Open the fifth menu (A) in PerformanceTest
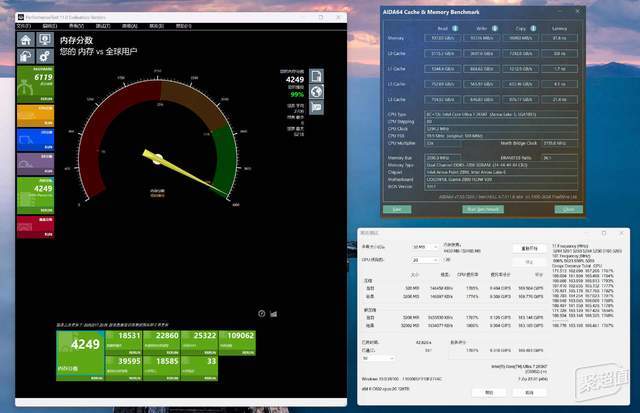 pyautogui.click(x=130, y=26)
